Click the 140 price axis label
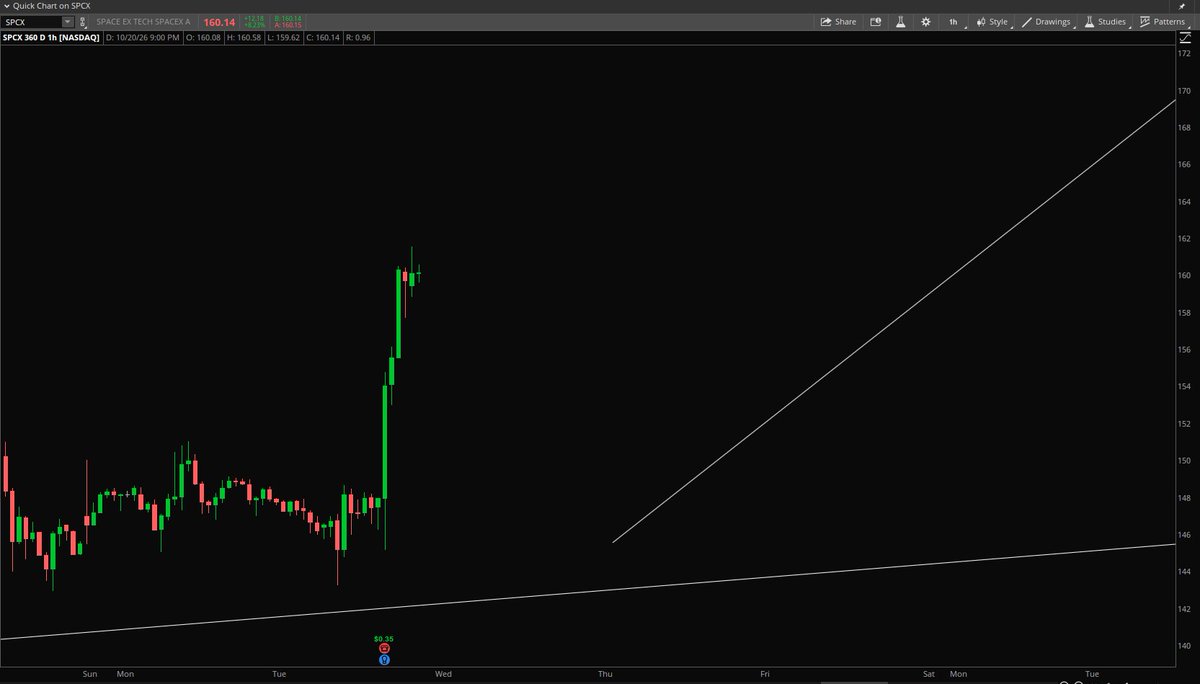 [x=1185, y=646]
